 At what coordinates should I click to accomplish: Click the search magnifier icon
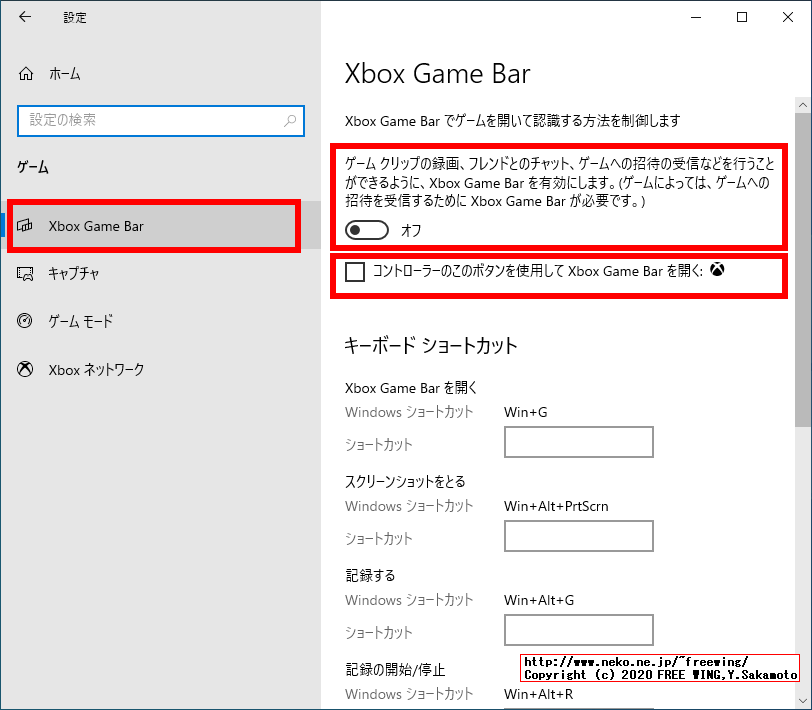[x=290, y=120]
